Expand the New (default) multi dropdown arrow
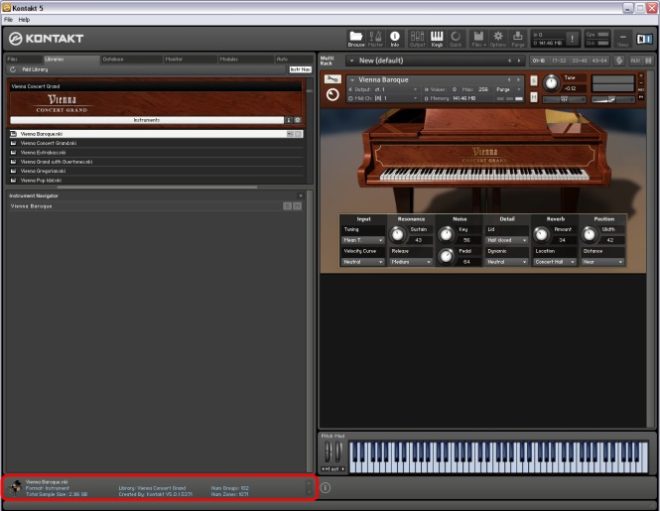Viewport: 660px width, 511px height. (351, 61)
